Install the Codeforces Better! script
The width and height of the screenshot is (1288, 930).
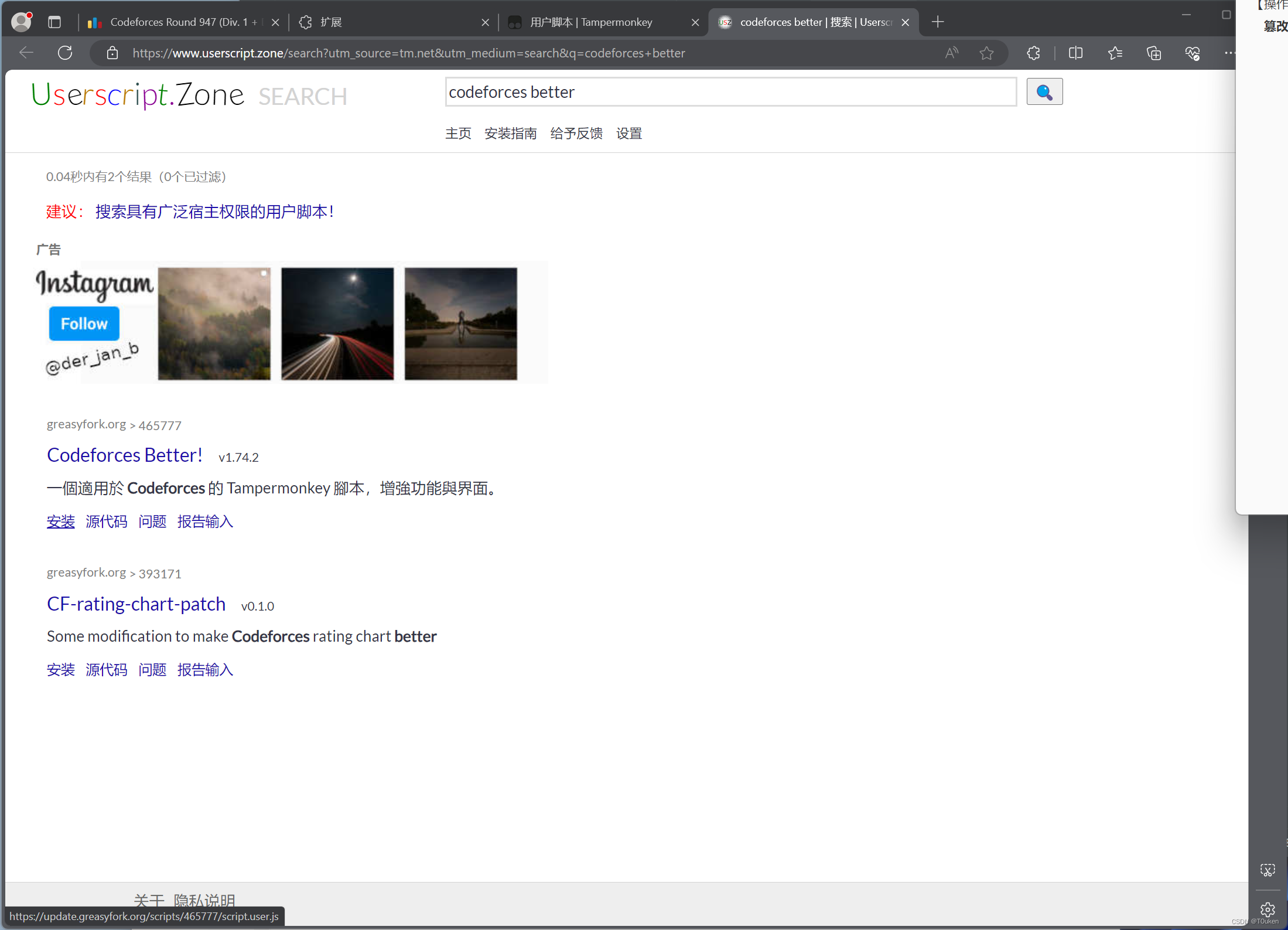pyautogui.click(x=61, y=522)
